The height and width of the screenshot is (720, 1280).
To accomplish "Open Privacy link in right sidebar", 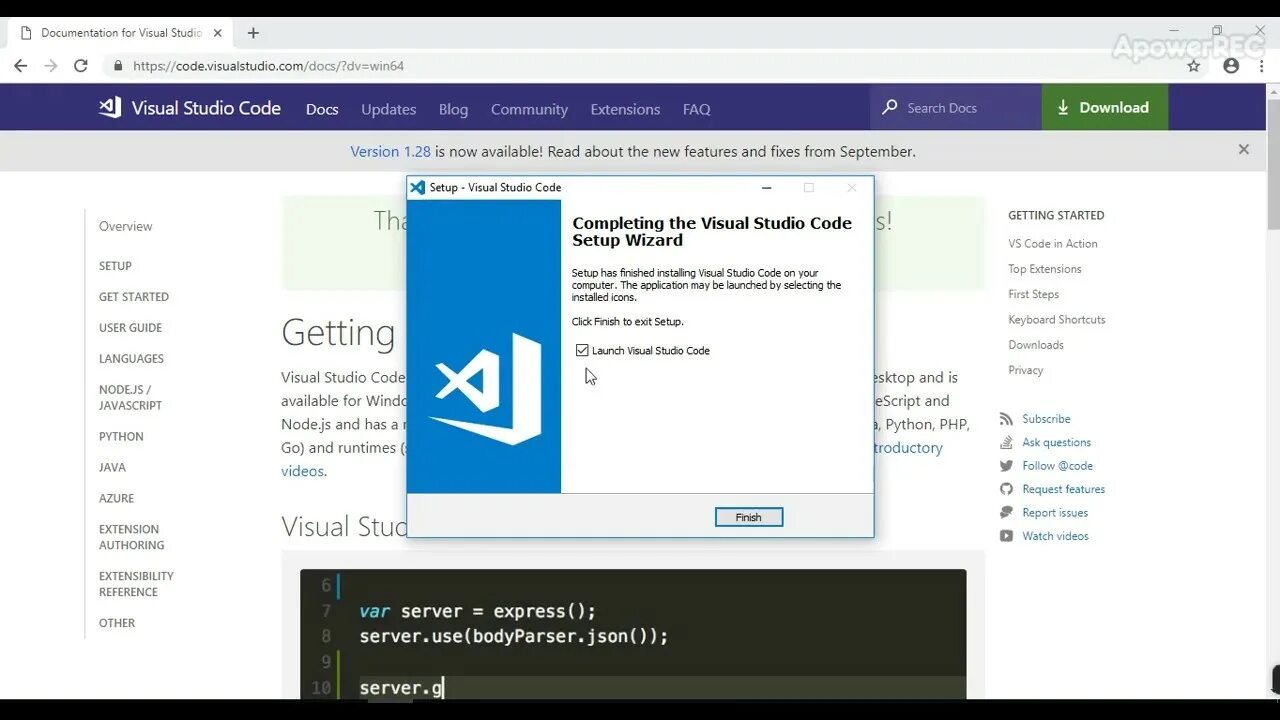I will 1026,370.
